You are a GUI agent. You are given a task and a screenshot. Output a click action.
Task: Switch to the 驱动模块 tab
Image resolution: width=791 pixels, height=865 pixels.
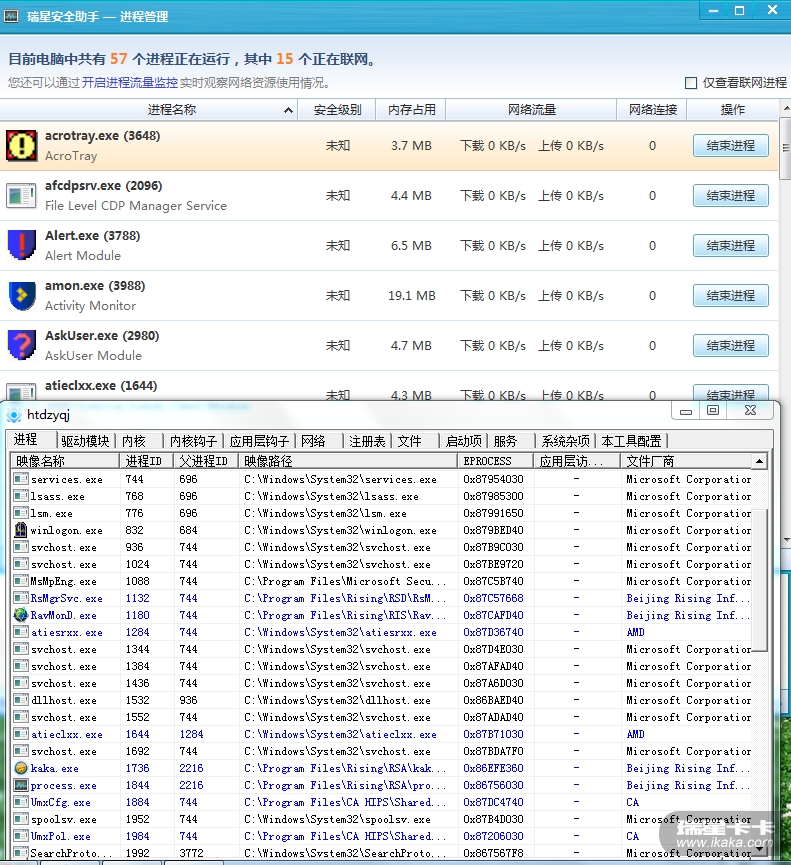85,441
